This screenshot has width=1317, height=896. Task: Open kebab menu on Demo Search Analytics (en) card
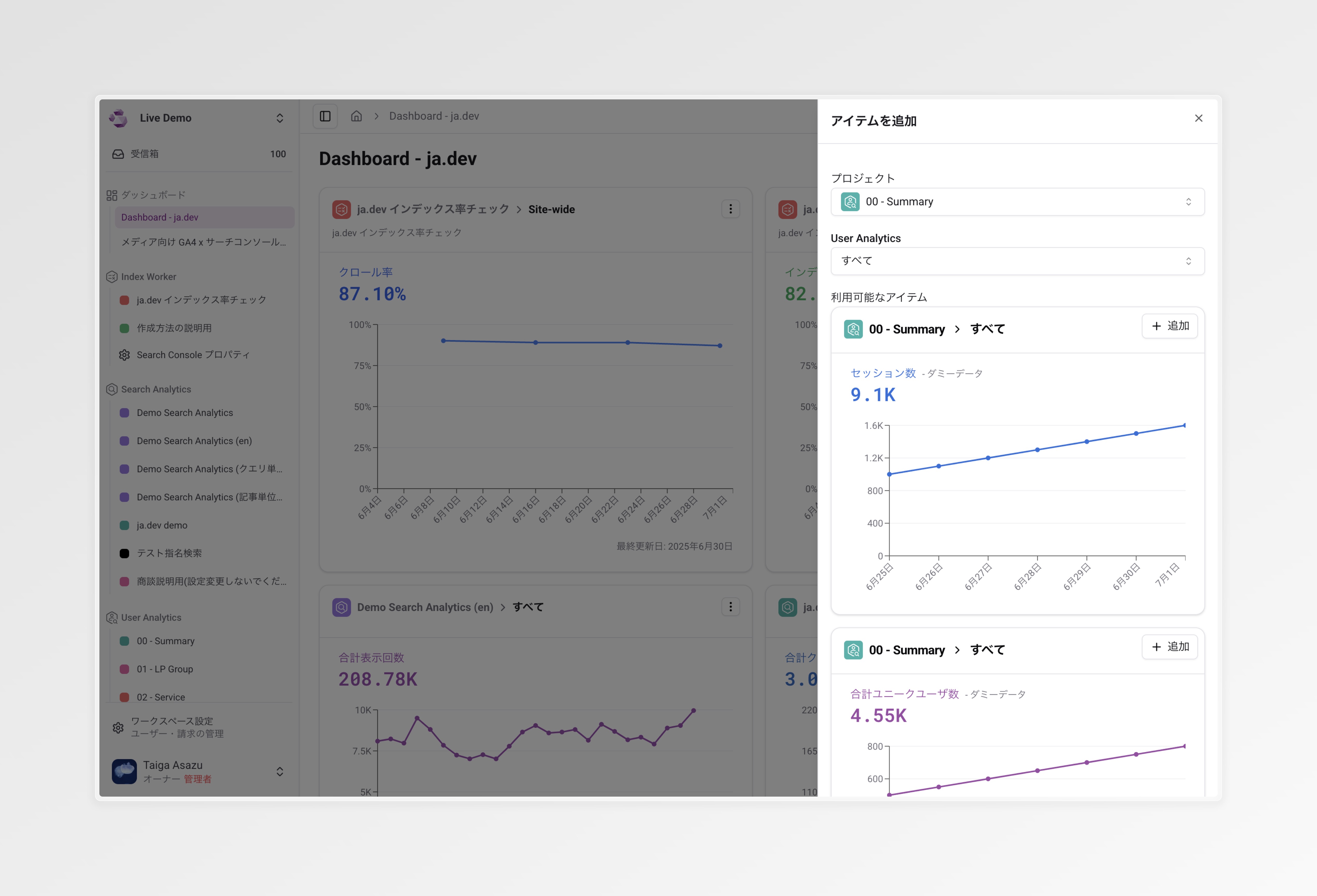730,607
